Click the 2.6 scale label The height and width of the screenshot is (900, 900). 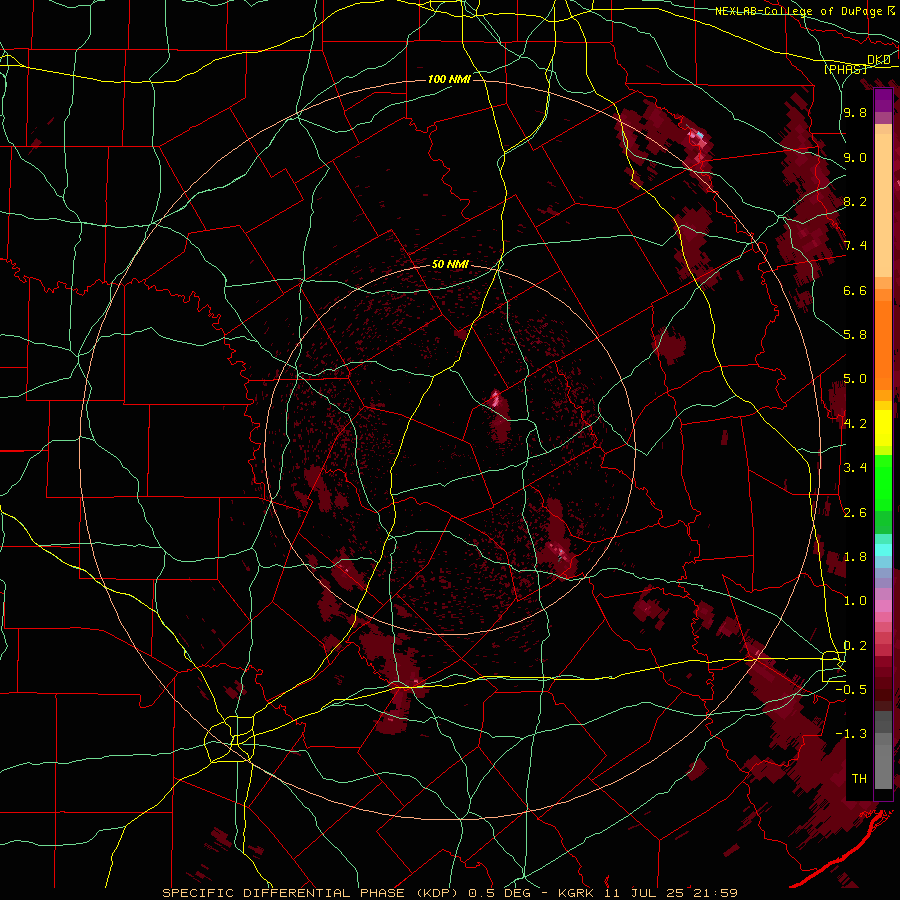855,513
